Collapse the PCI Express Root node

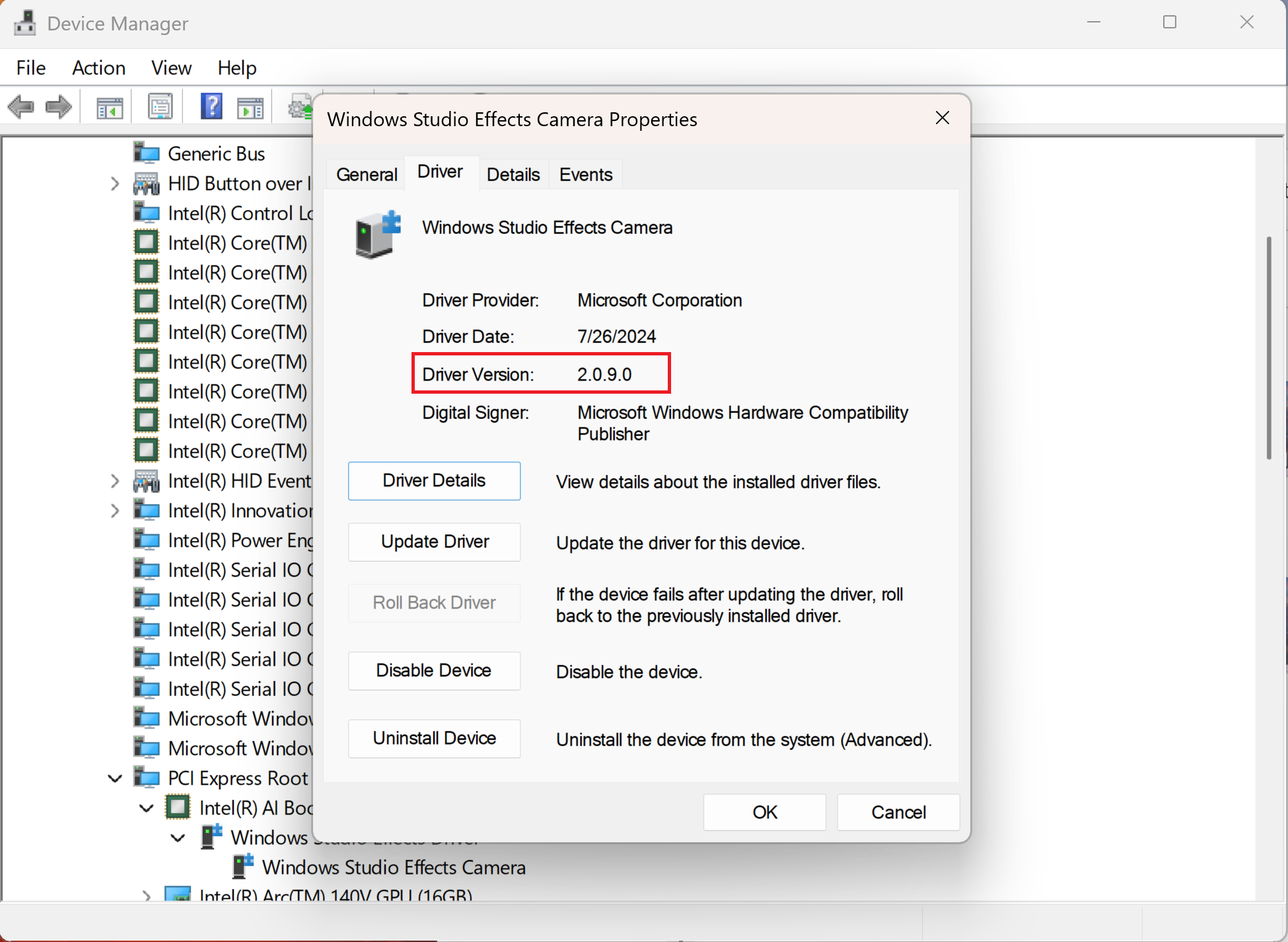[115, 779]
